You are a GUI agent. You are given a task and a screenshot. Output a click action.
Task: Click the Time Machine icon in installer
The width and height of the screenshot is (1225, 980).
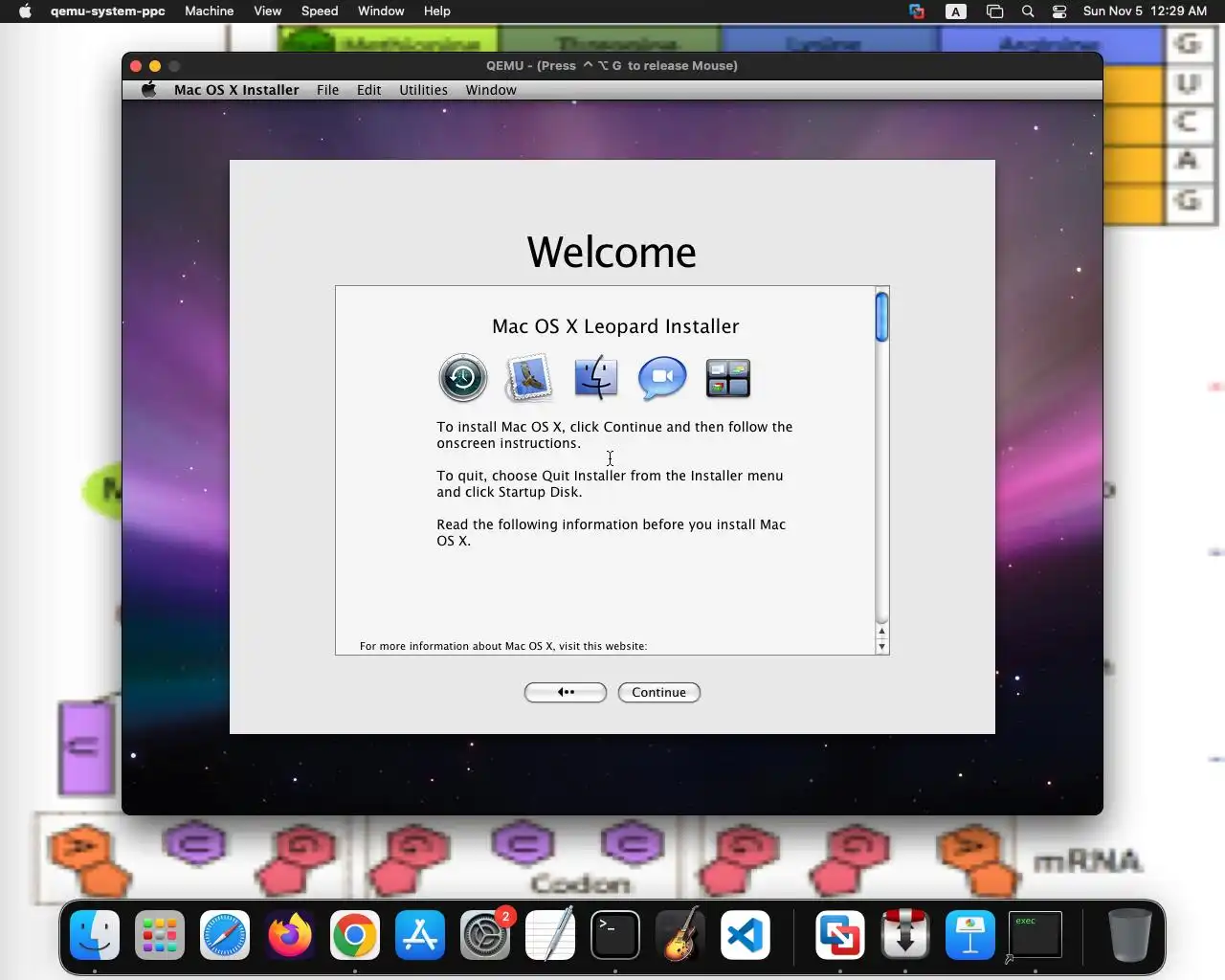463,377
